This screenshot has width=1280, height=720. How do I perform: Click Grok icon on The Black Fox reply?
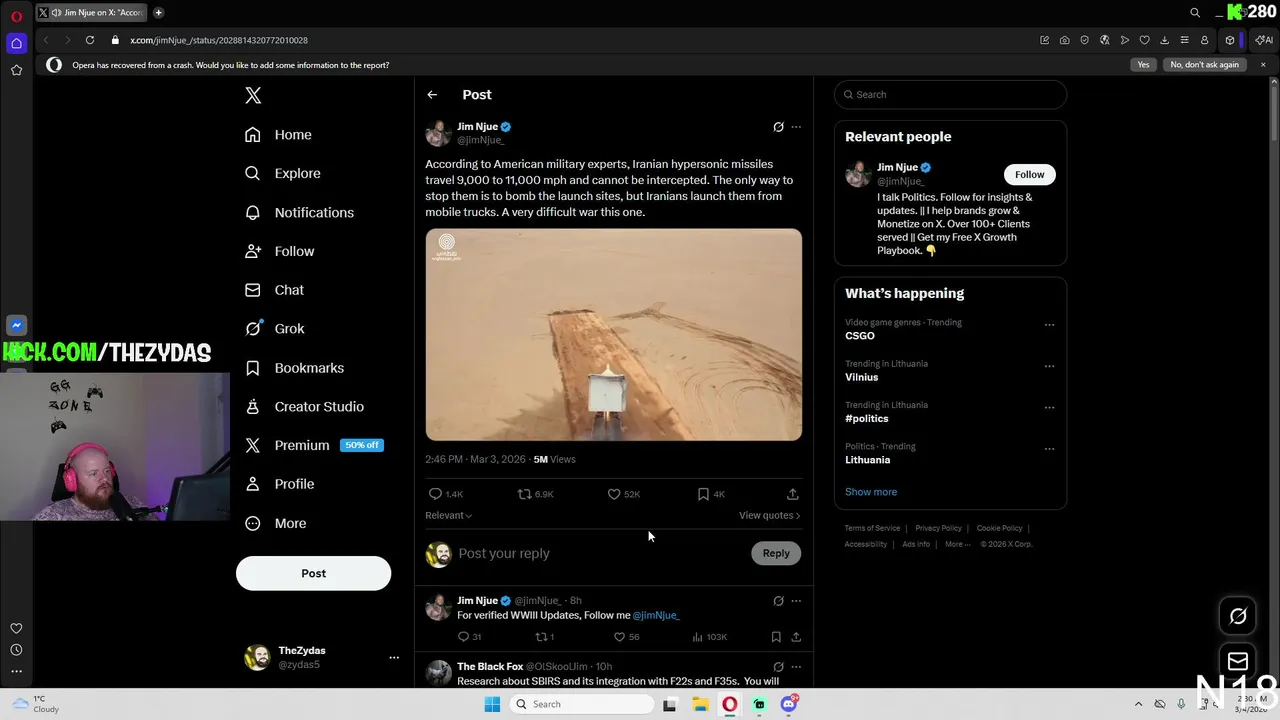click(x=778, y=667)
